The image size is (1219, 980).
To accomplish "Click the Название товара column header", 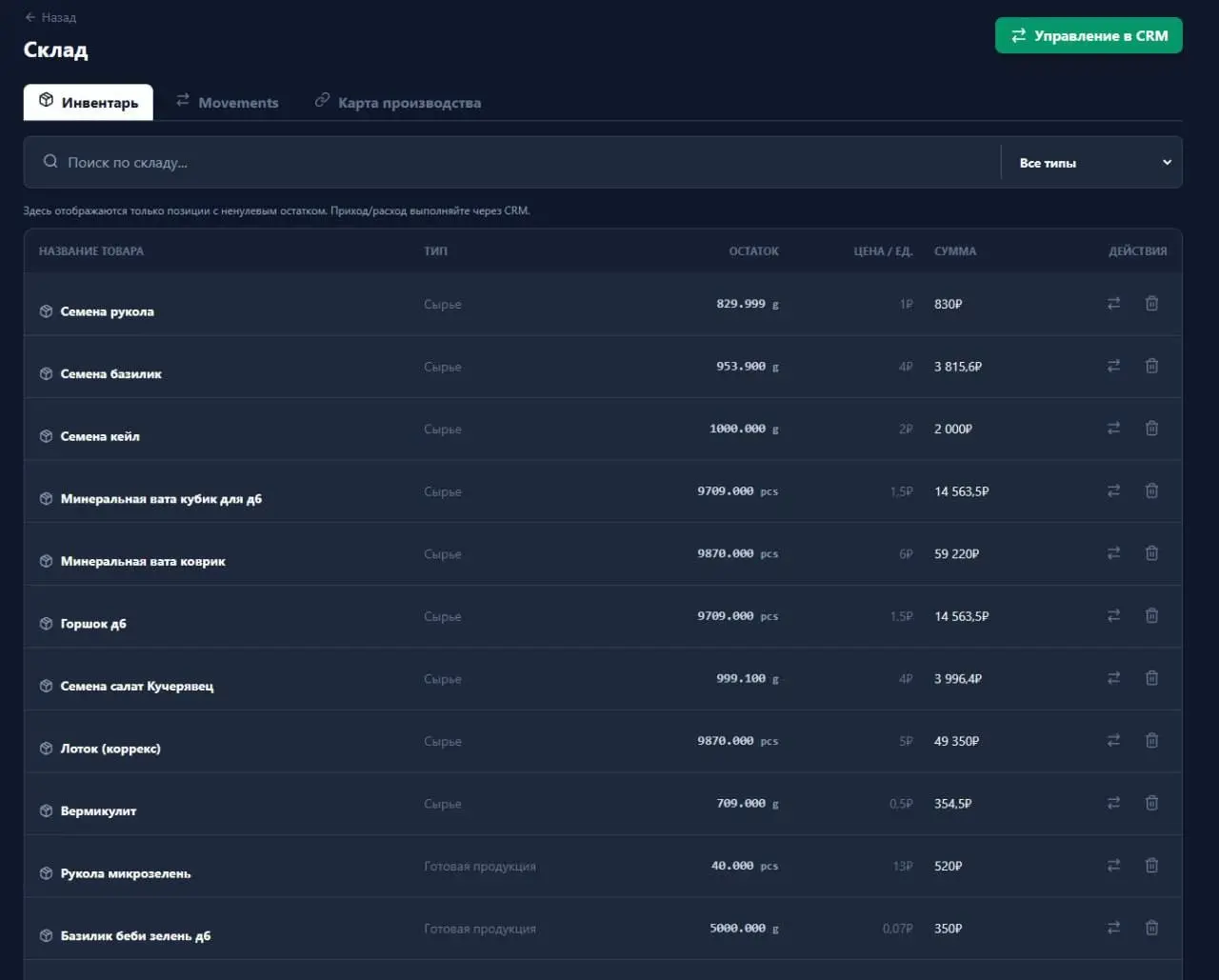I will [x=91, y=251].
